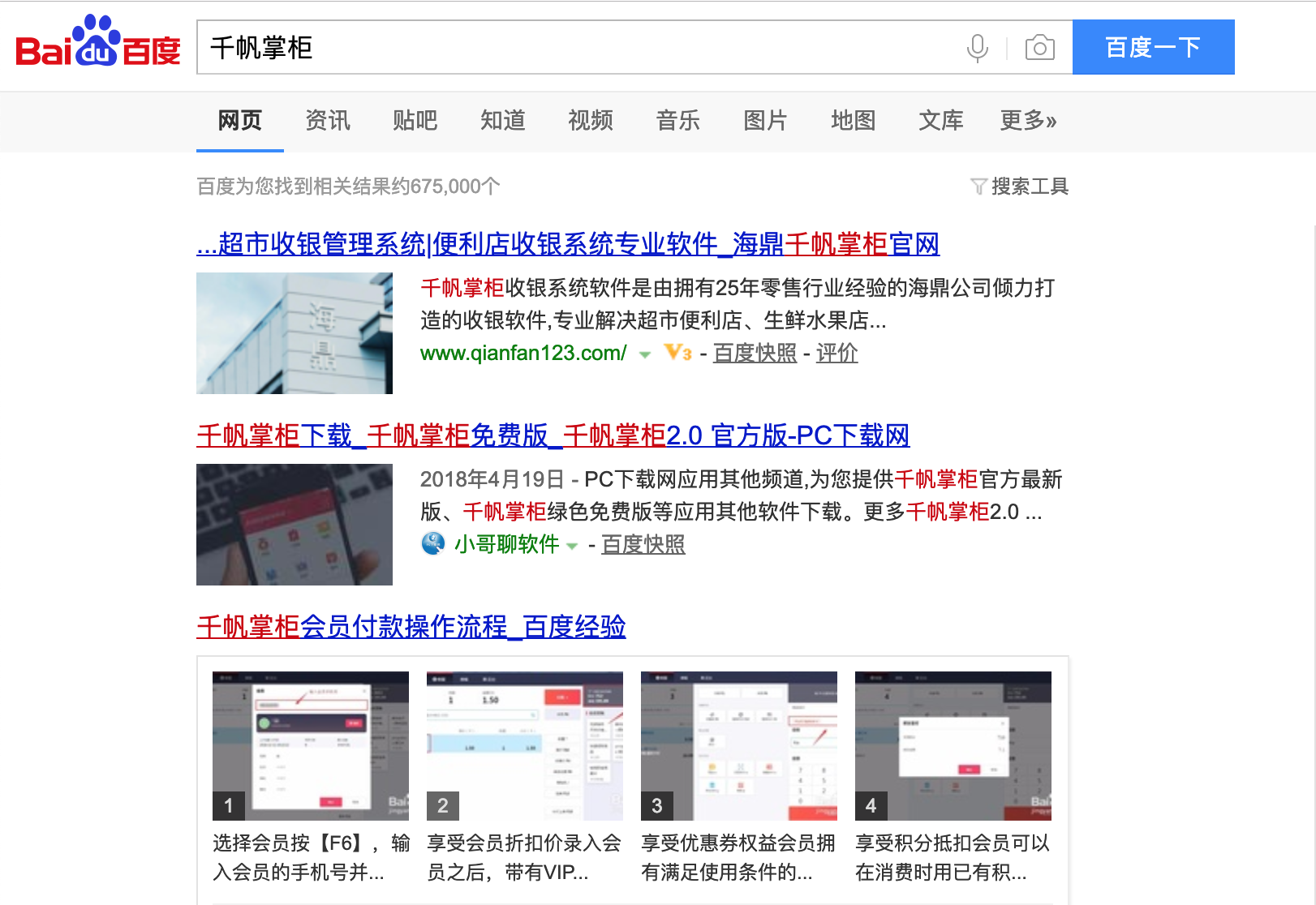Open image search camera icon
The image size is (1316, 905).
click(1040, 48)
